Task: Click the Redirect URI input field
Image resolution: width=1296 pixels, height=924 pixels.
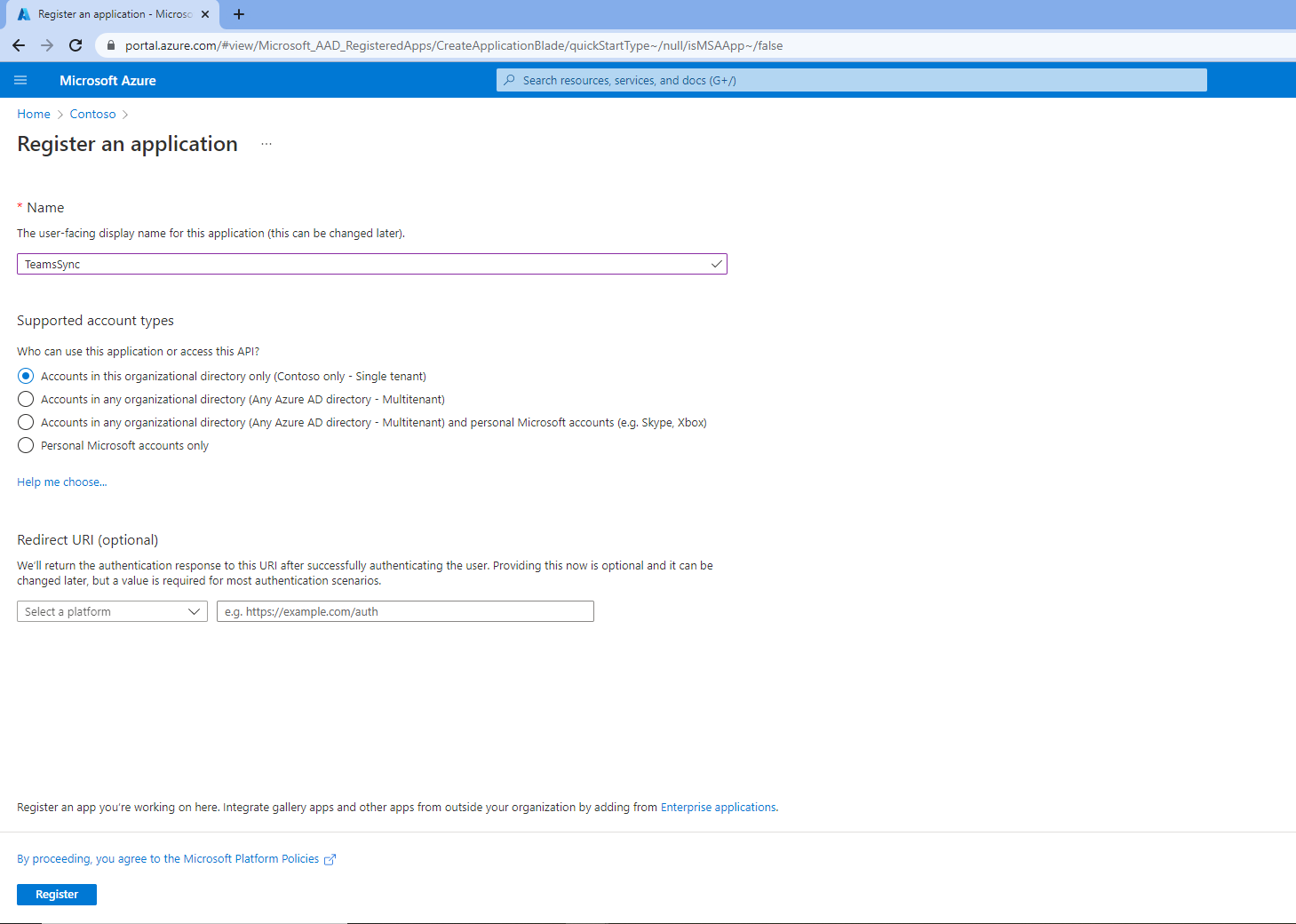Action: [405, 611]
